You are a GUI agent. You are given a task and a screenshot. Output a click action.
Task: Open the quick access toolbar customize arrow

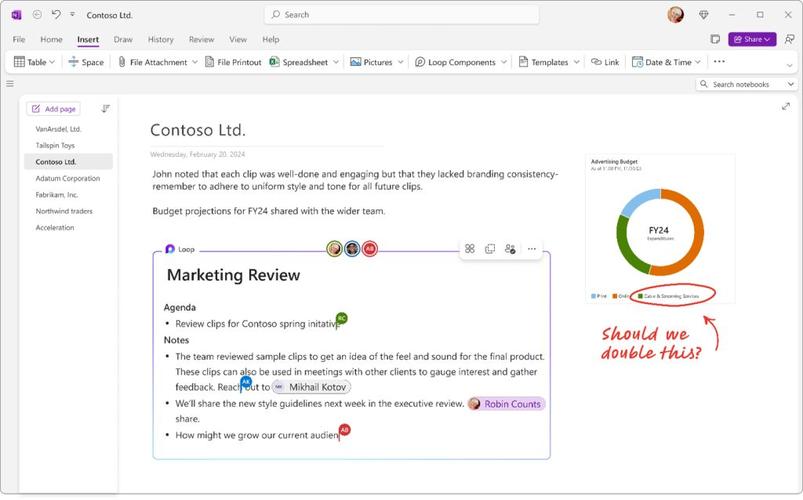72,14
